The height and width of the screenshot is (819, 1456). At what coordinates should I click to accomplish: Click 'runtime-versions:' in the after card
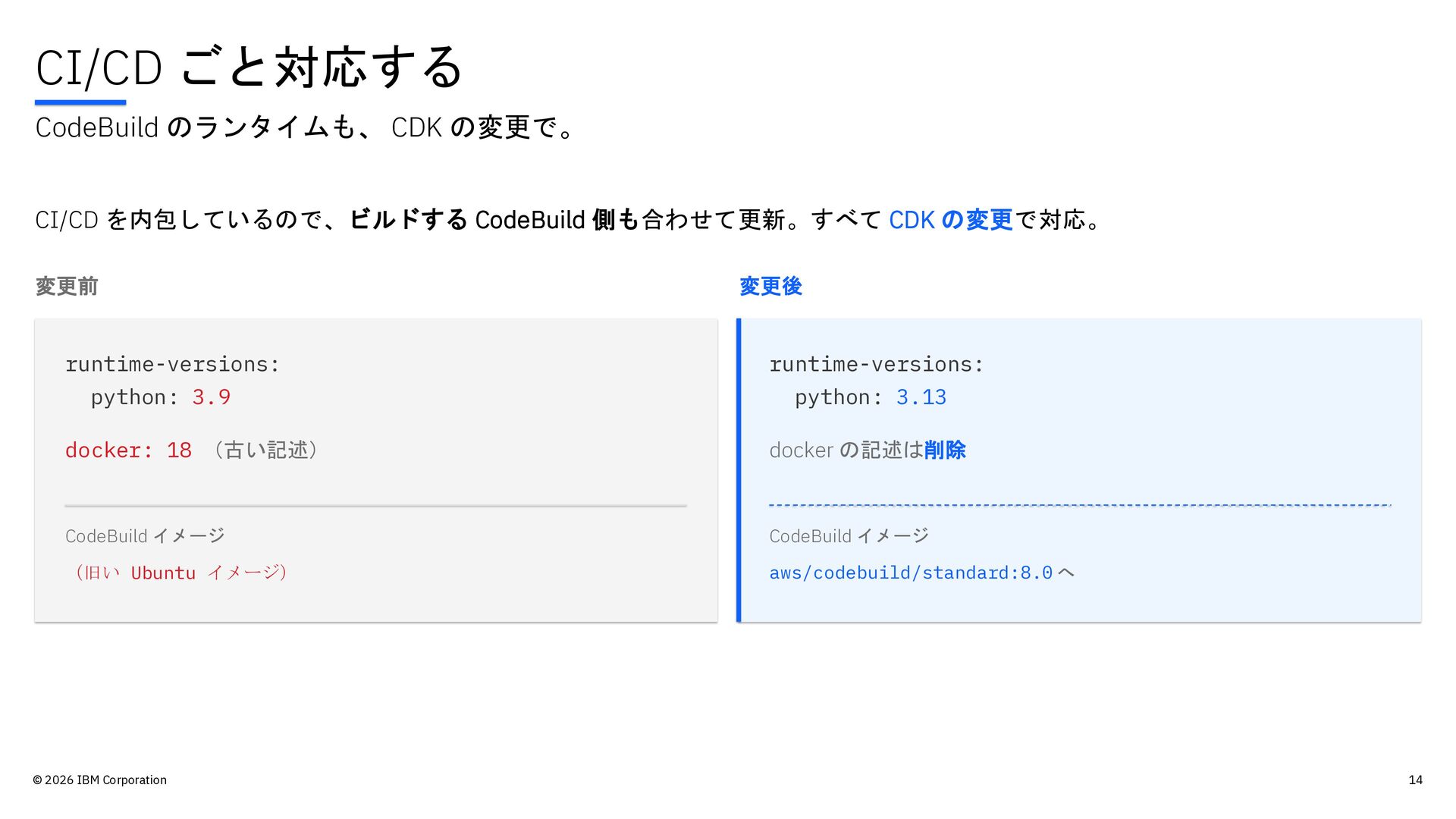click(x=876, y=365)
